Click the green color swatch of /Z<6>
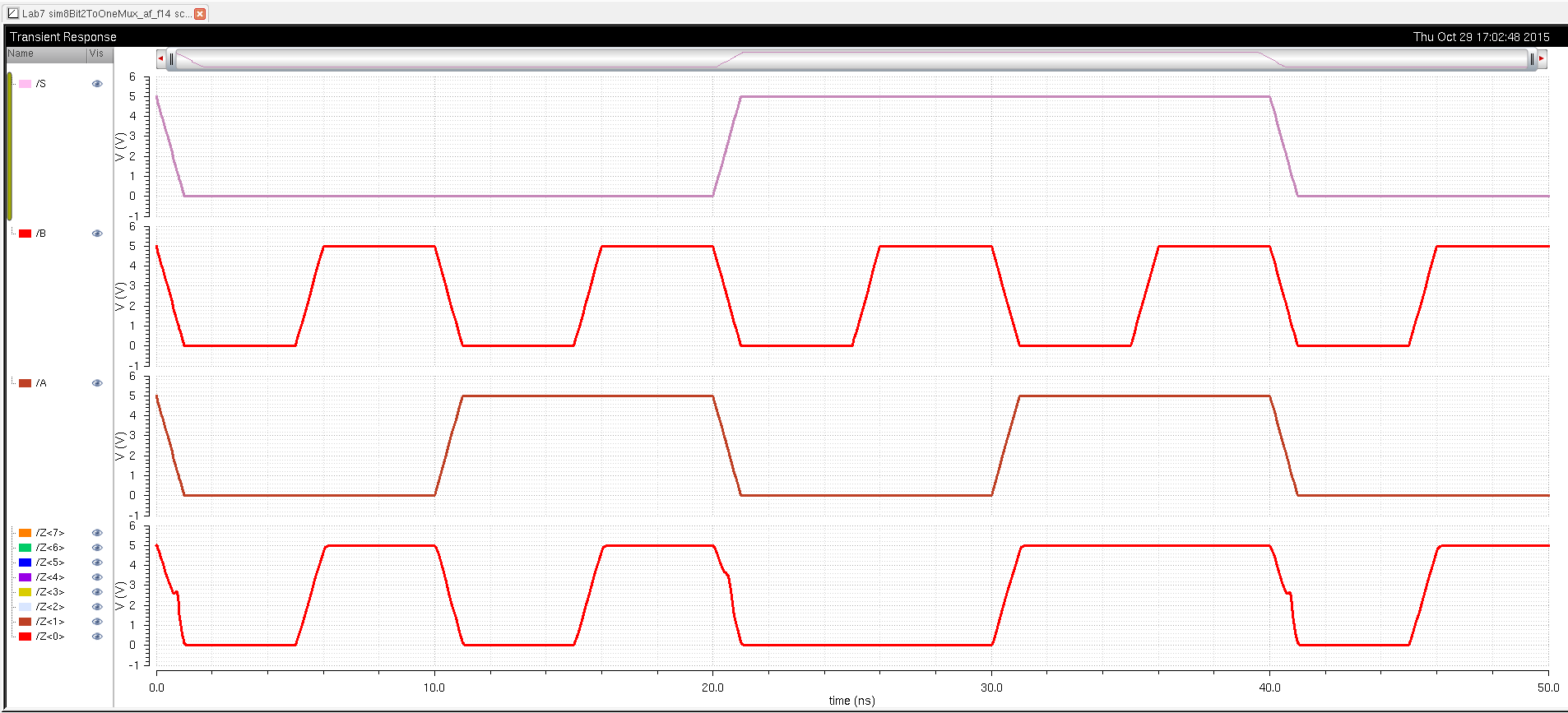This screenshot has width=1568, height=713. point(26,548)
